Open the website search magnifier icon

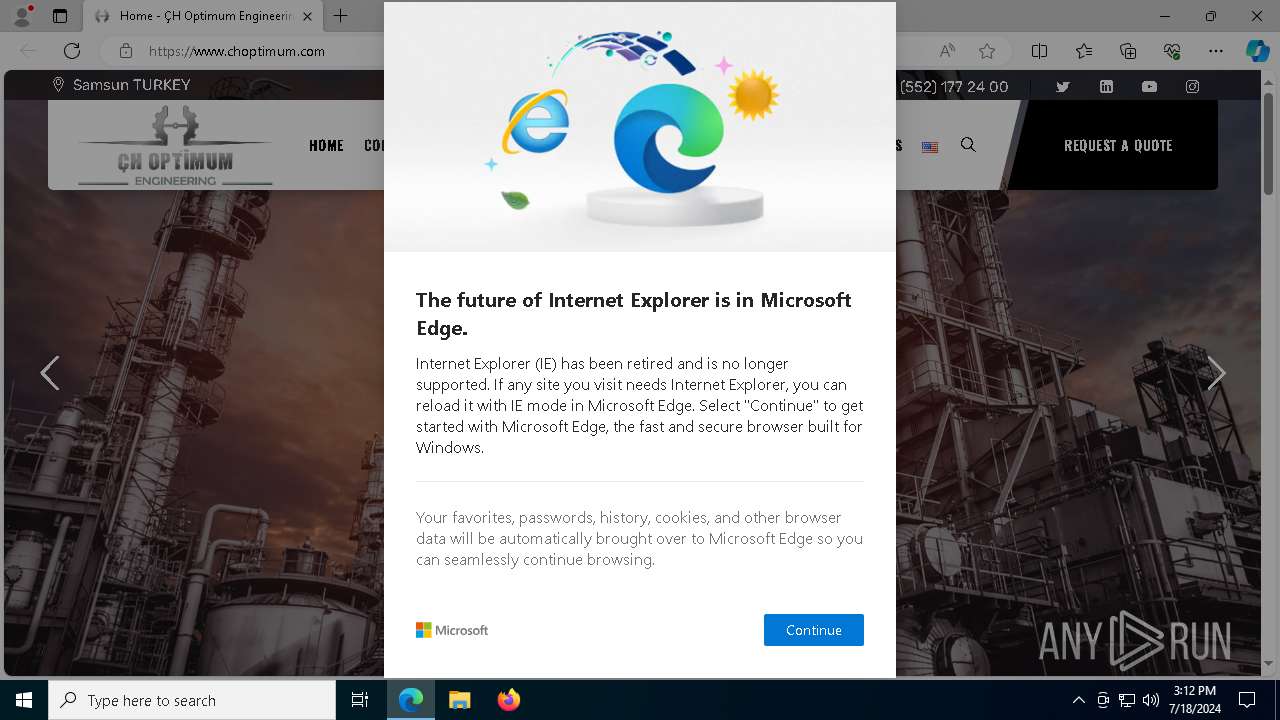click(968, 145)
